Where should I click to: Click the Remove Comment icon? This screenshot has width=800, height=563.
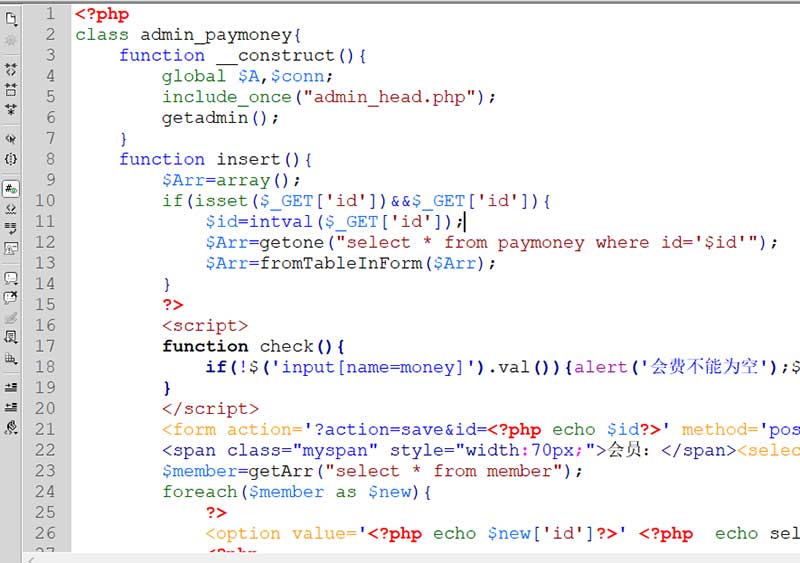pos(11,298)
